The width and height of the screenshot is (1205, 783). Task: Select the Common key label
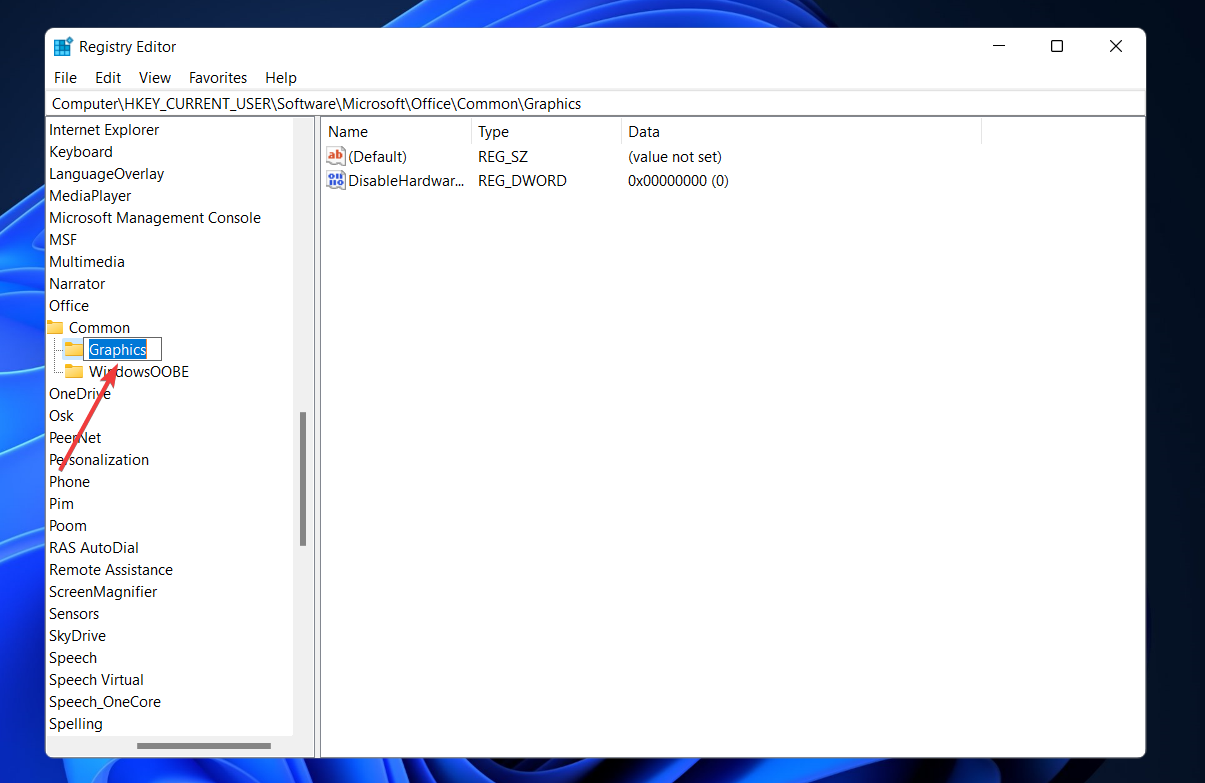99,328
